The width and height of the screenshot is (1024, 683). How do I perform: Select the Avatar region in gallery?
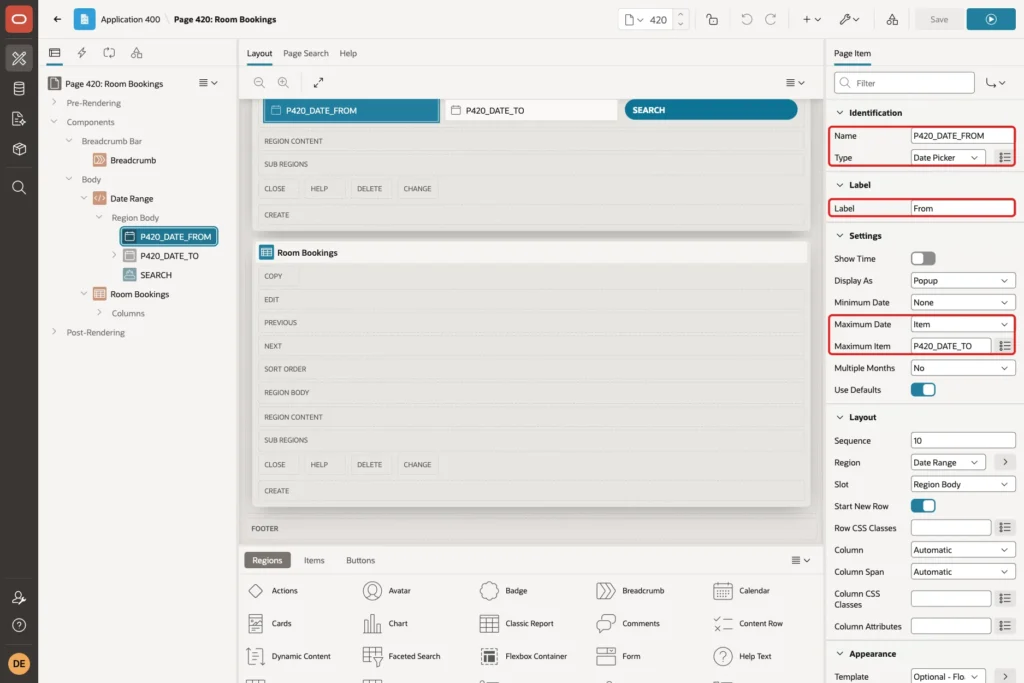[387, 591]
